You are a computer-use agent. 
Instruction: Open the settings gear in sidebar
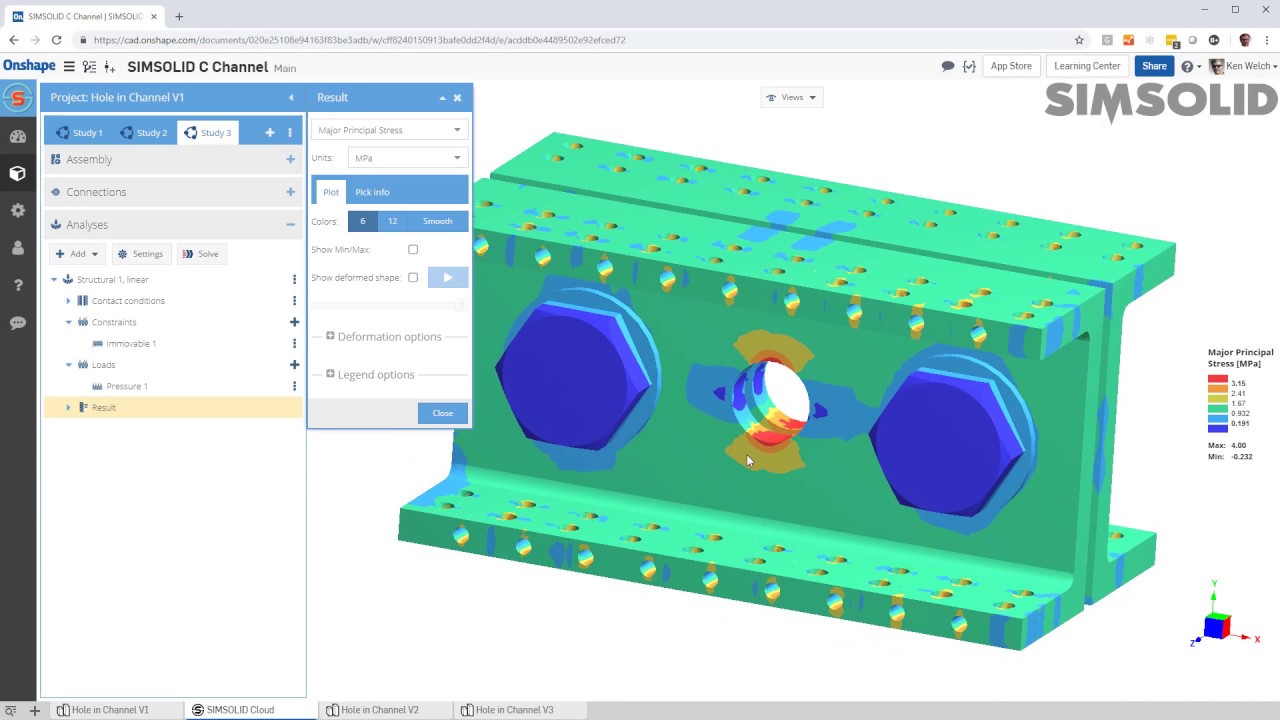click(x=17, y=210)
